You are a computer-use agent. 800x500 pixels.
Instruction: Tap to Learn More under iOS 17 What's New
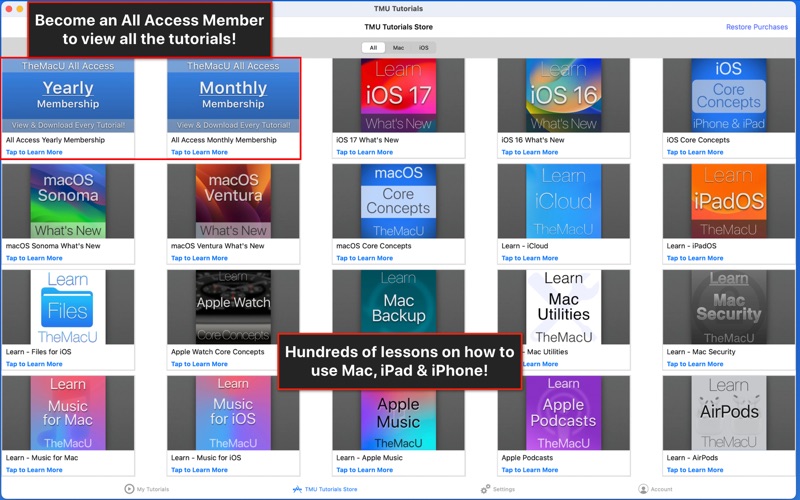(365, 152)
